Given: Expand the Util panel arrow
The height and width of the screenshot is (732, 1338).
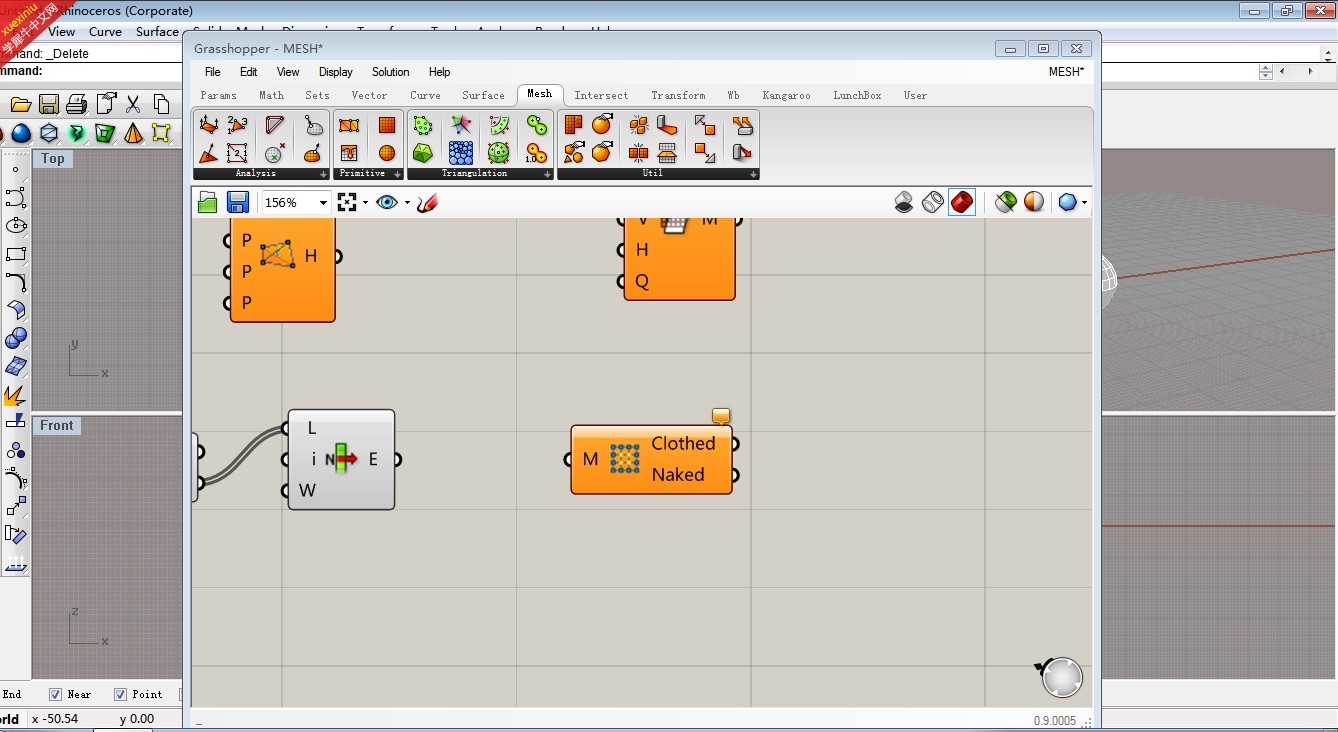Looking at the screenshot, I should point(753,174).
